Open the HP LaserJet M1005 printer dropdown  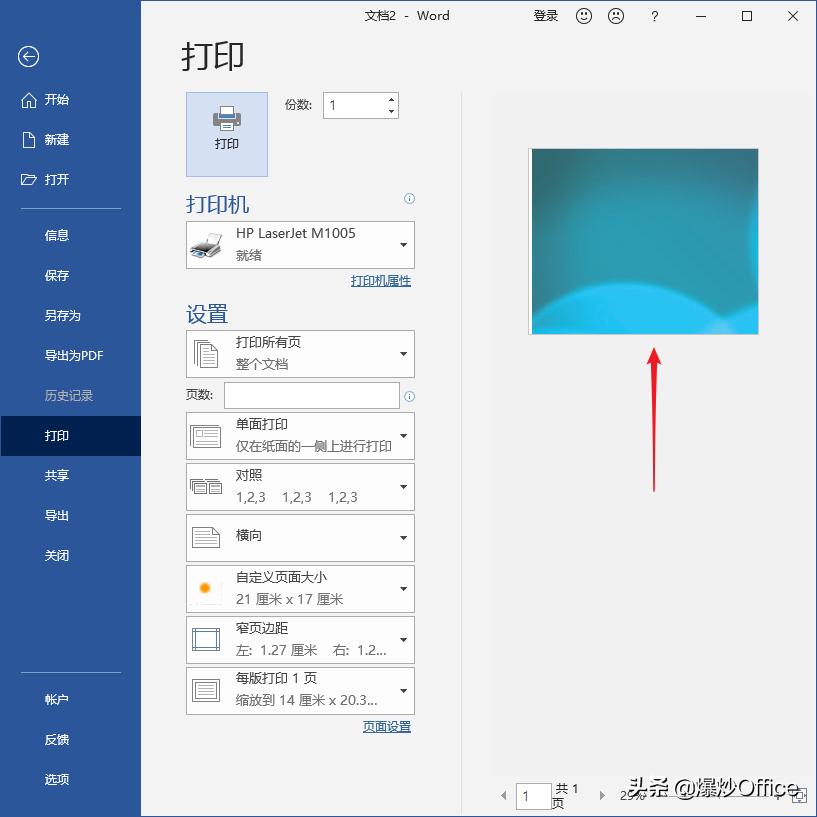tap(403, 244)
